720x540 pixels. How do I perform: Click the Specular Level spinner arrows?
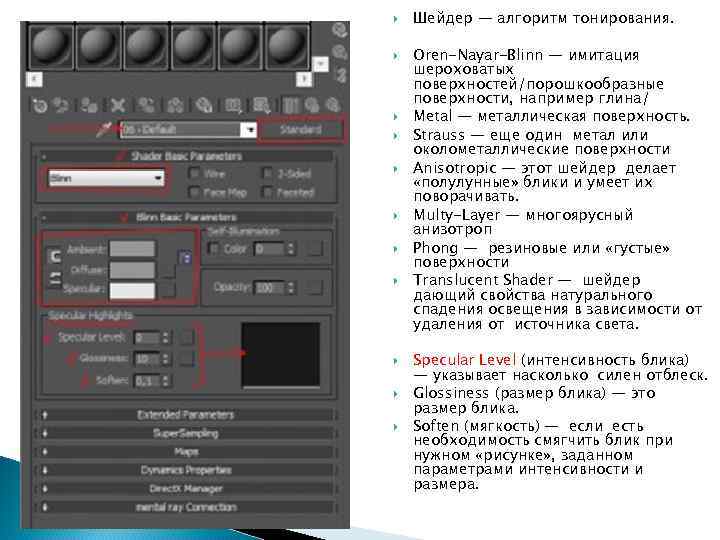[165, 338]
